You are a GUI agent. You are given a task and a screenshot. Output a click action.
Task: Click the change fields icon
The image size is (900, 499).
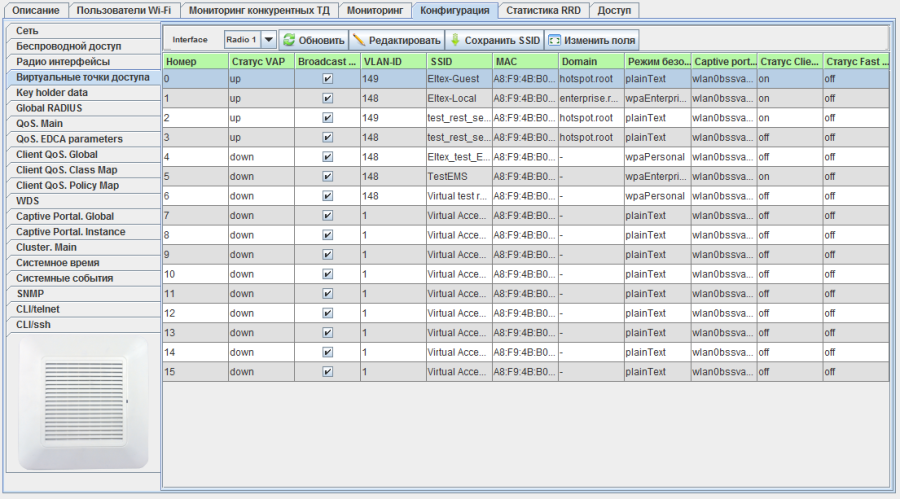(x=554, y=40)
